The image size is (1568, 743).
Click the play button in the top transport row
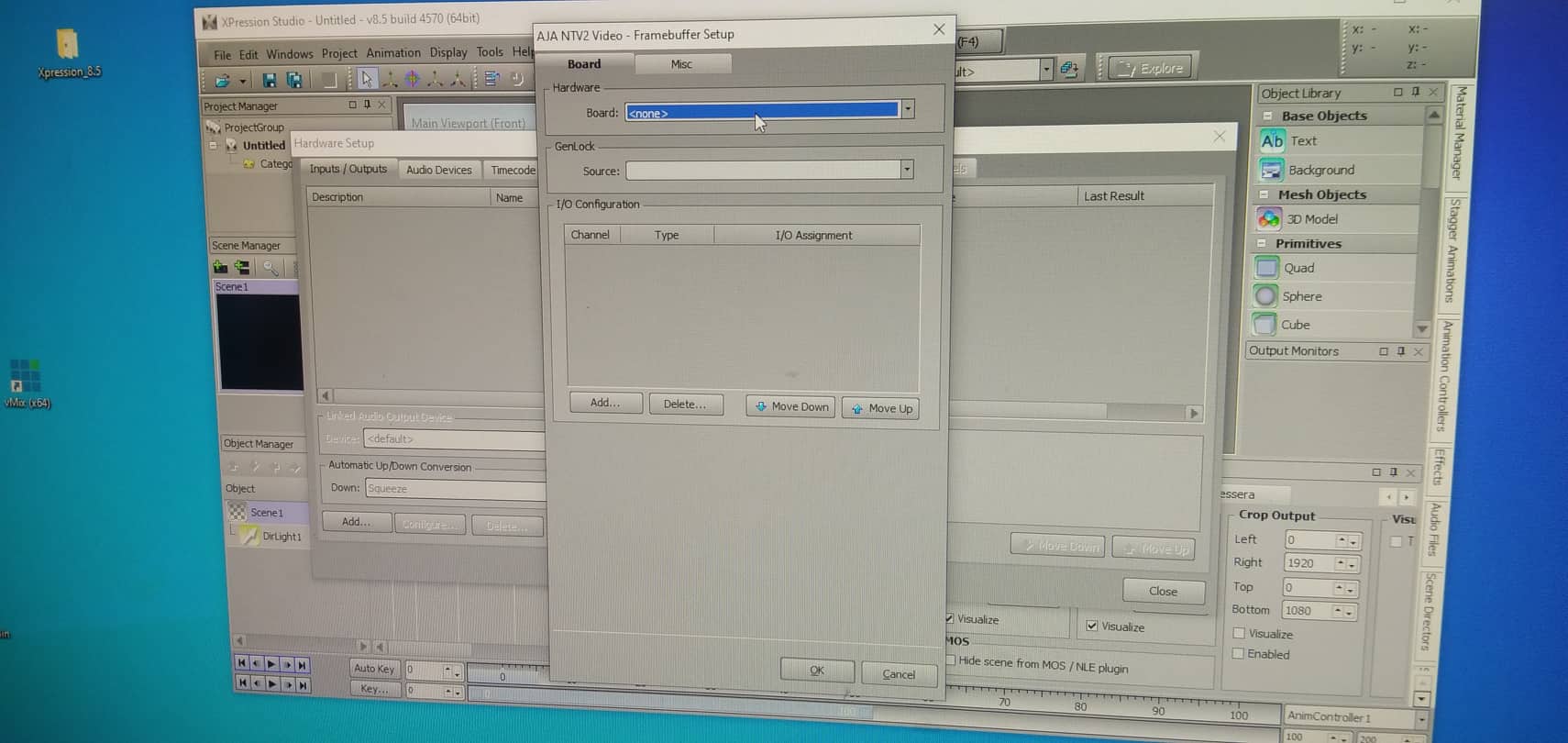coord(271,663)
